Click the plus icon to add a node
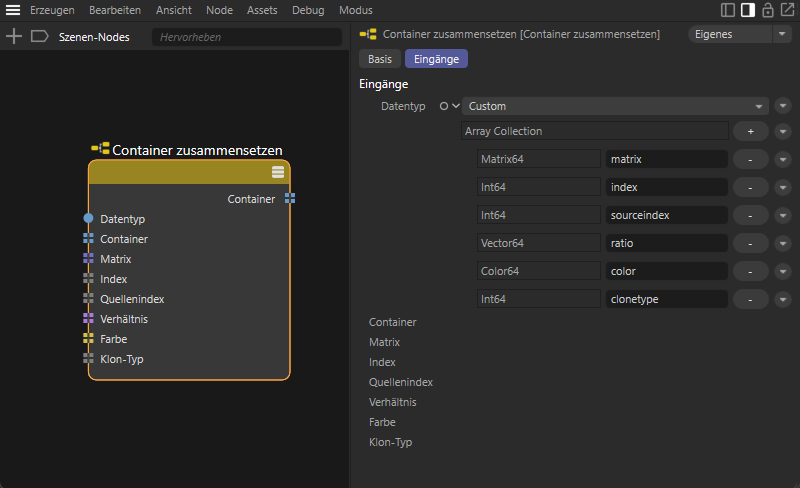This screenshot has width=800, height=488. (14, 36)
